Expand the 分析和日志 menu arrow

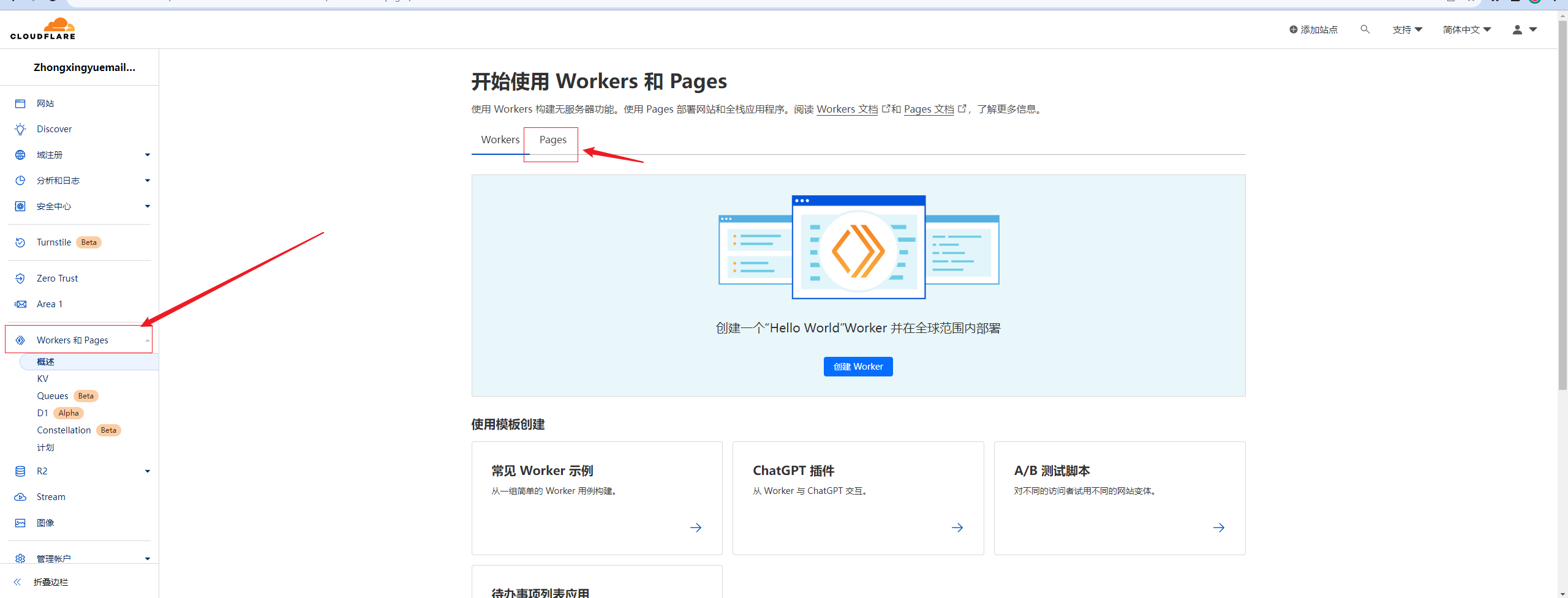[x=148, y=181]
